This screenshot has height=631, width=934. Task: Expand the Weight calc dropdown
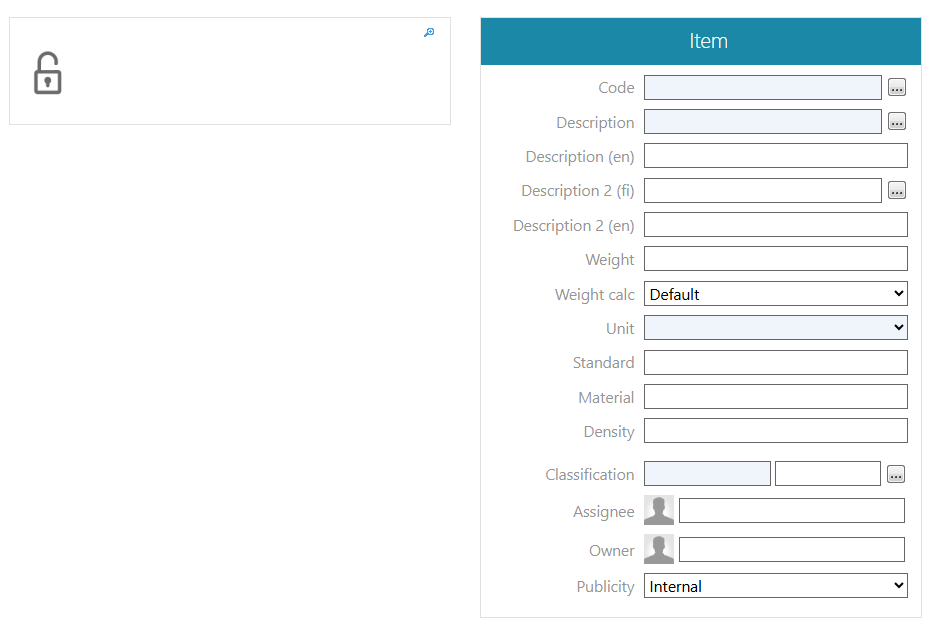point(775,294)
